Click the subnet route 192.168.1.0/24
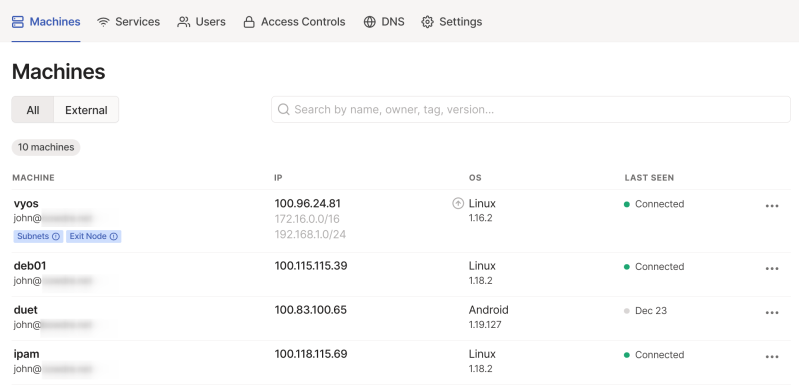This screenshot has width=799, height=386. coord(310,234)
